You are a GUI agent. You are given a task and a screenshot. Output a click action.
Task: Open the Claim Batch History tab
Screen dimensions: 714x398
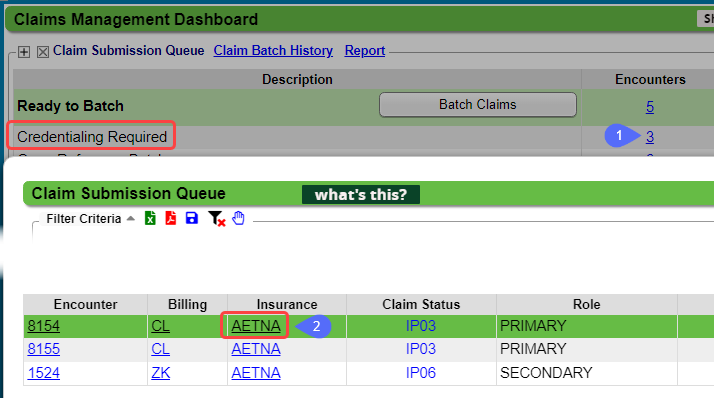coord(273,51)
